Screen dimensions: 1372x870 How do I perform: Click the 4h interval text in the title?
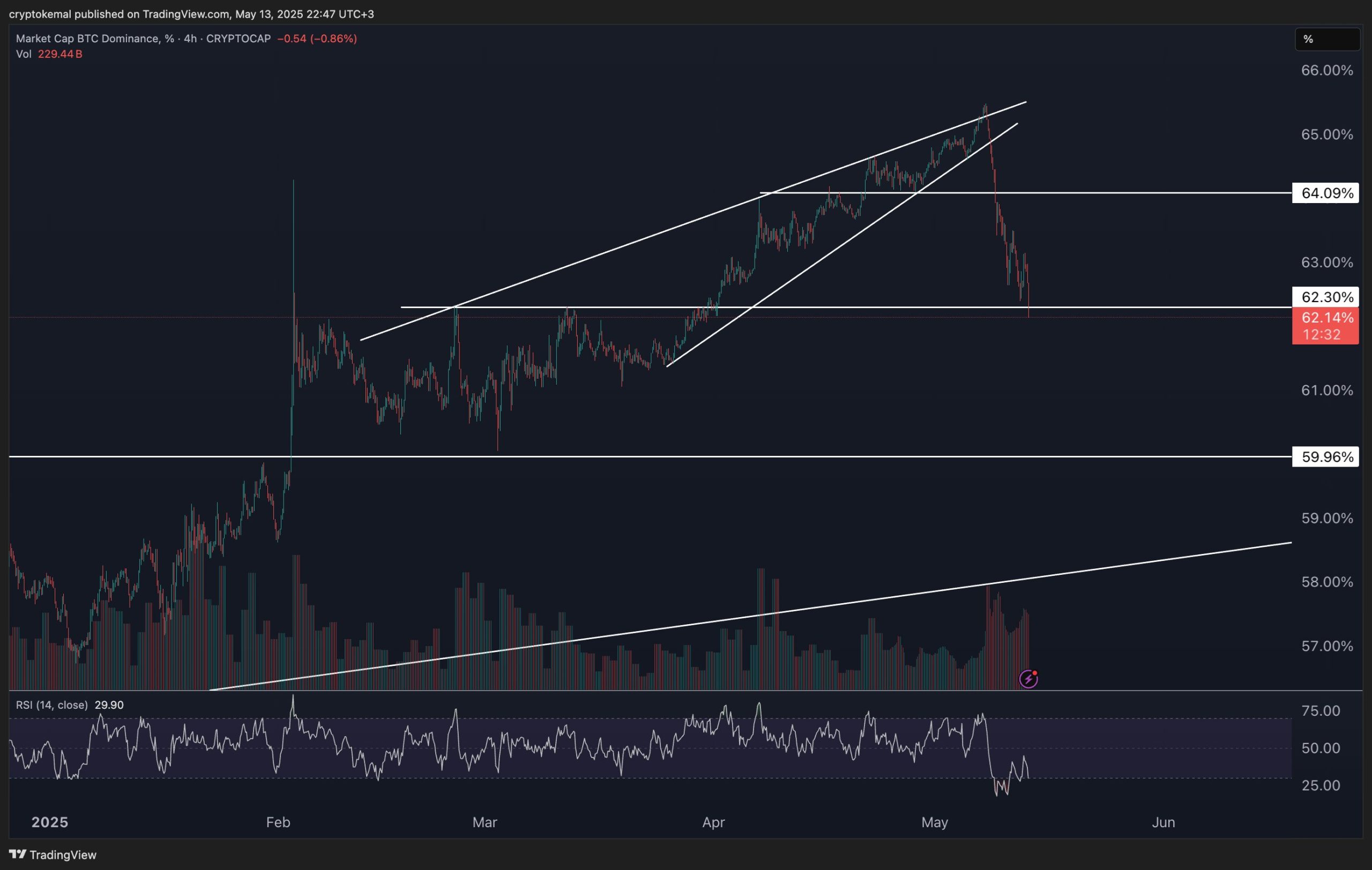190,39
